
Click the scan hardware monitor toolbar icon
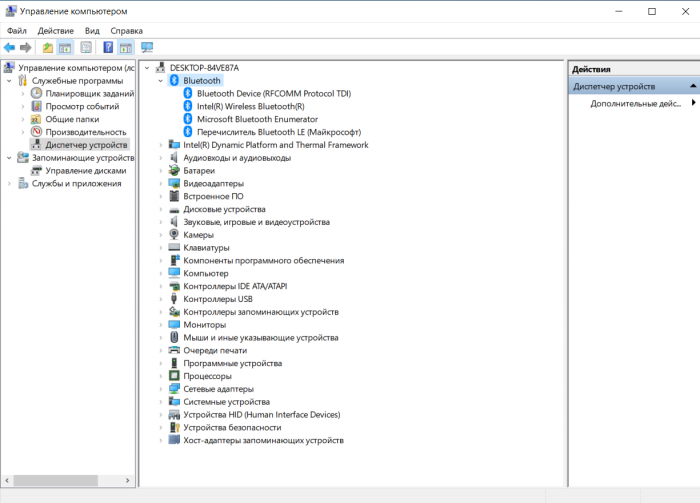pyautogui.click(x=147, y=47)
